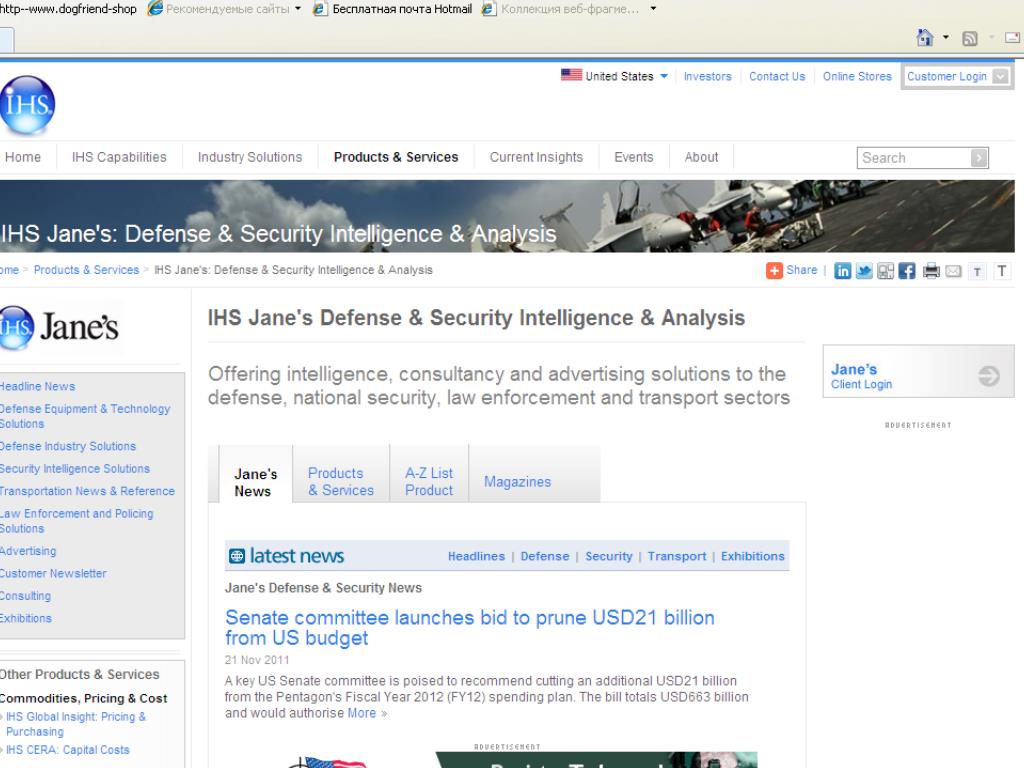The image size is (1024, 768).
Task: Filter latest news by Transport
Action: coord(677,556)
